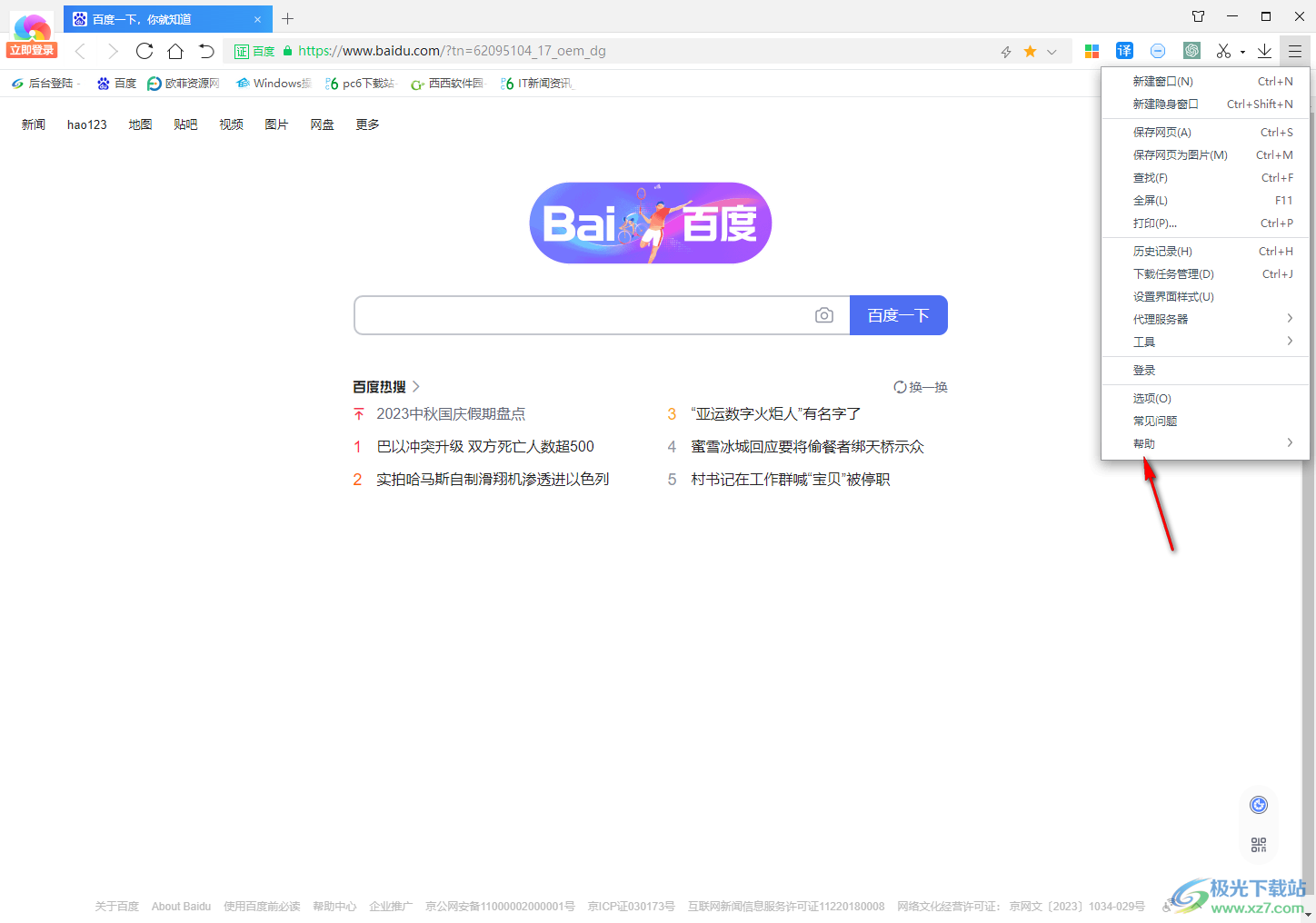
Task: Expand the 帮助 submenu
Action: click(x=1205, y=444)
